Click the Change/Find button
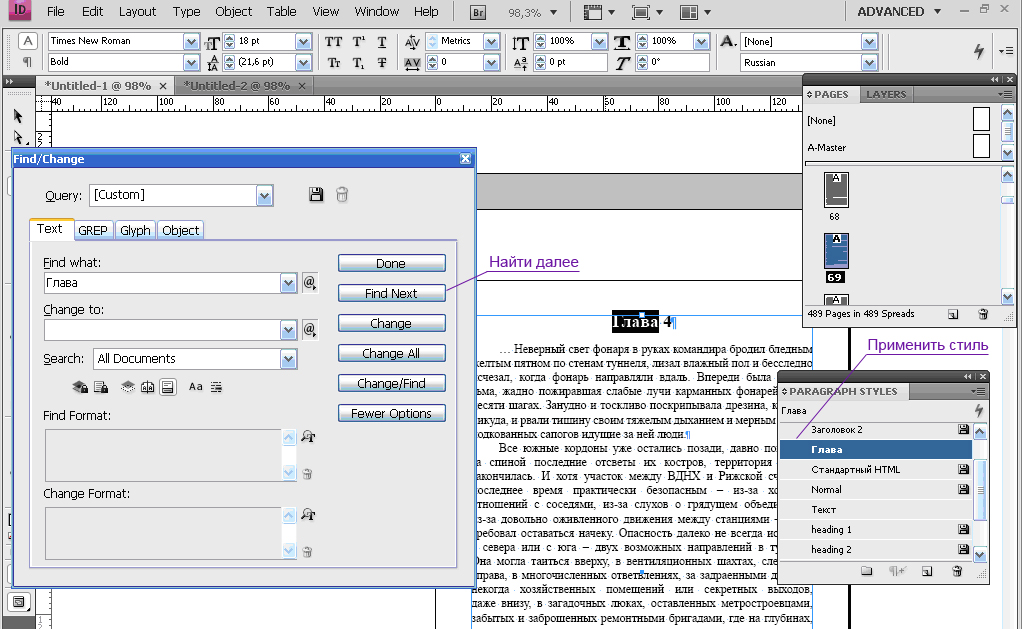Image resolution: width=1022 pixels, height=629 pixels. pos(391,383)
